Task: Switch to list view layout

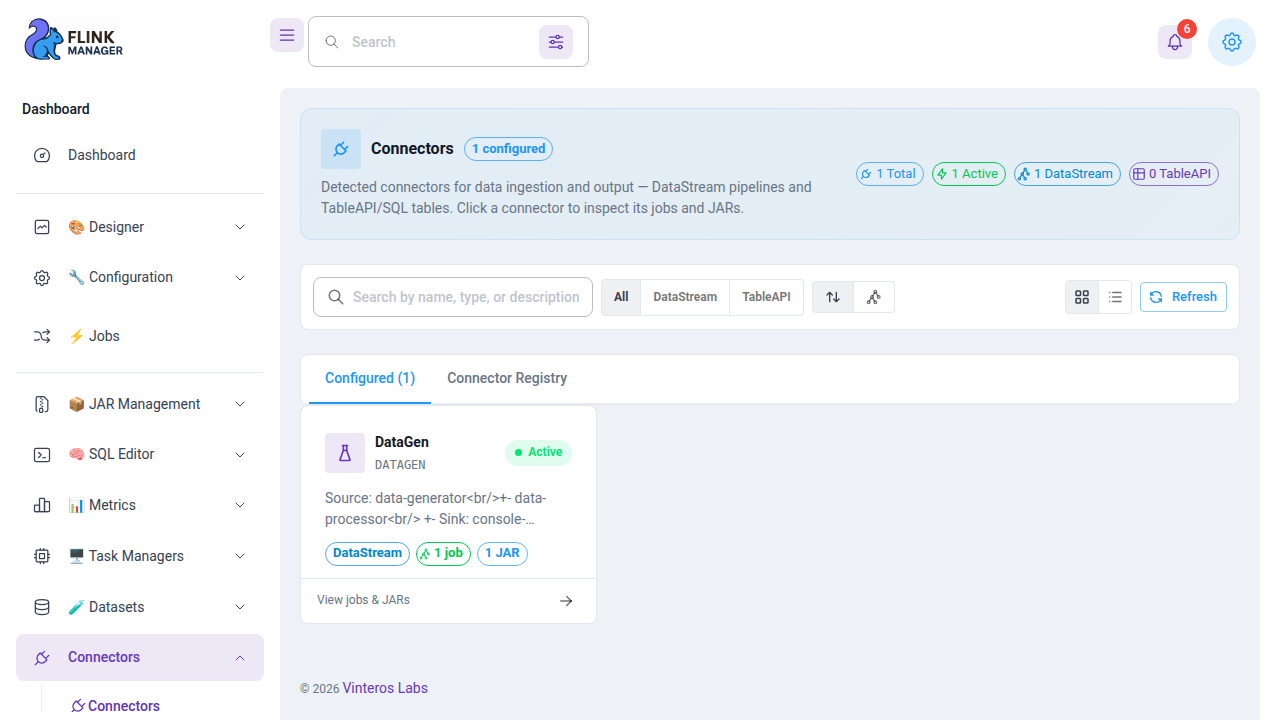Action: click(x=1115, y=297)
